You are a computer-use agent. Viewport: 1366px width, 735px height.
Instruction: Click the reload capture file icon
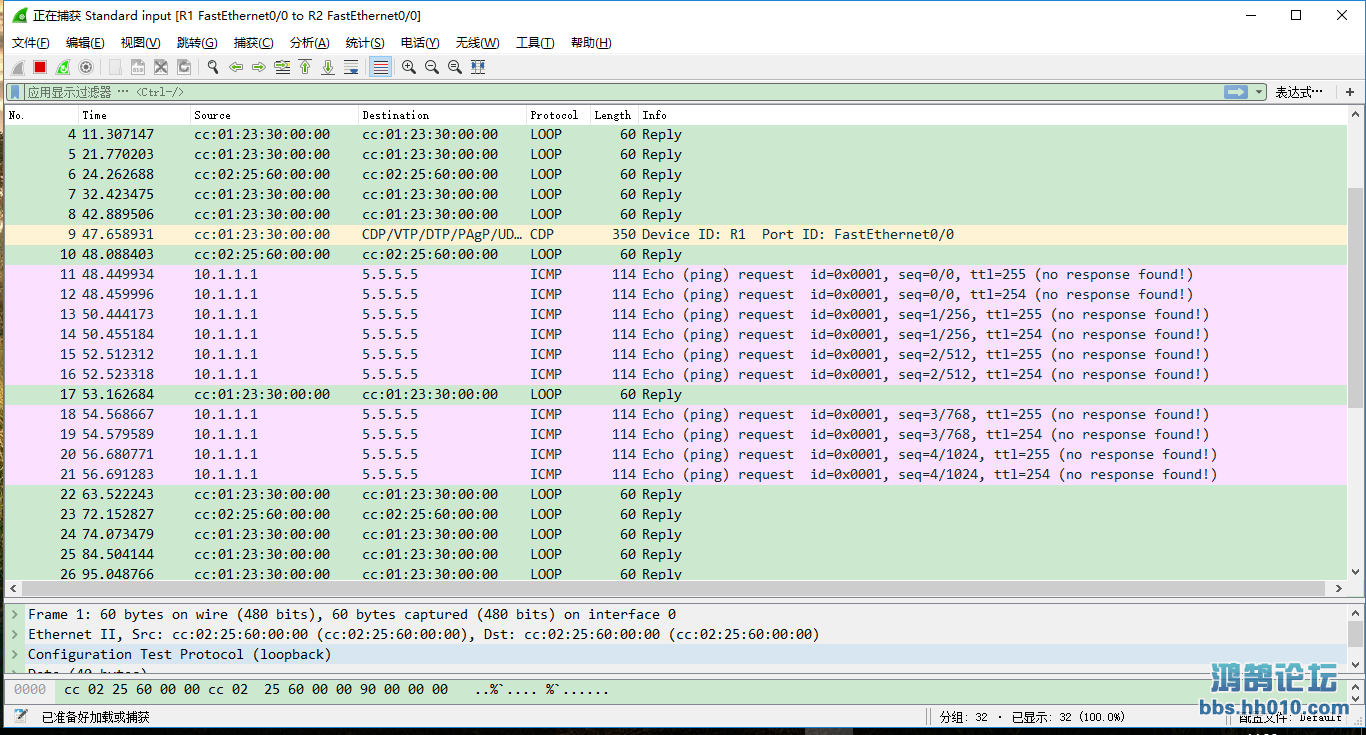[184, 67]
